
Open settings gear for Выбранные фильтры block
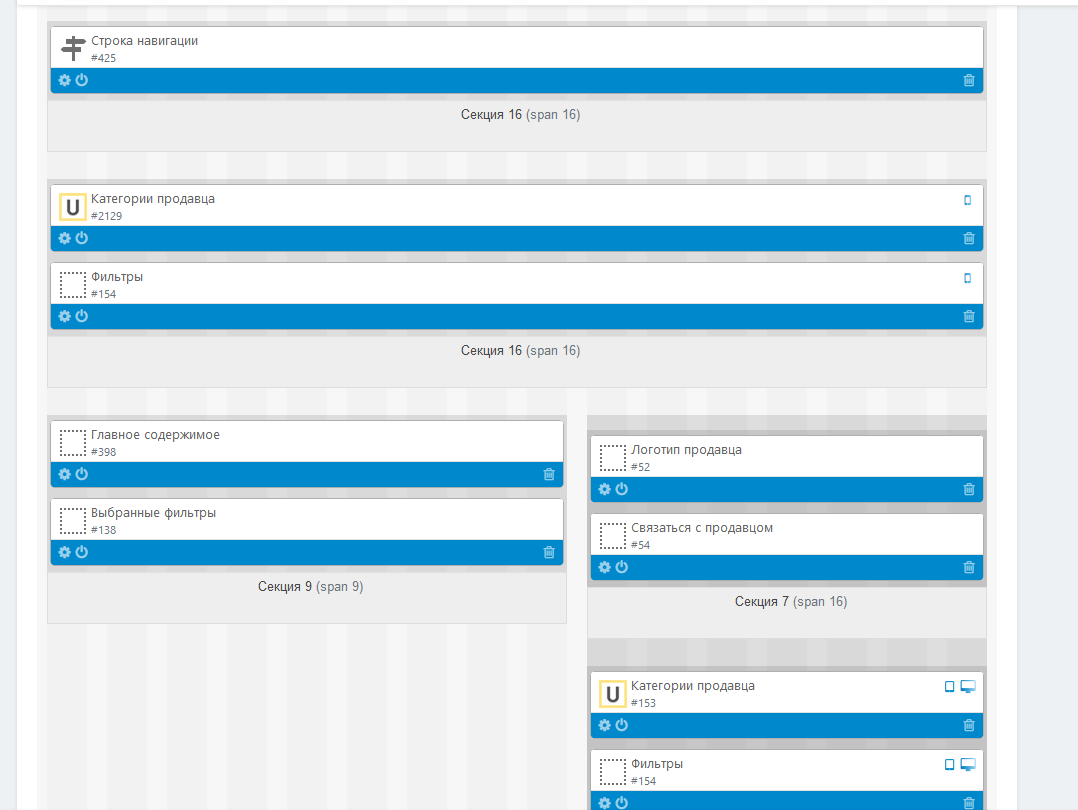pyautogui.click(x=65, y=551)
